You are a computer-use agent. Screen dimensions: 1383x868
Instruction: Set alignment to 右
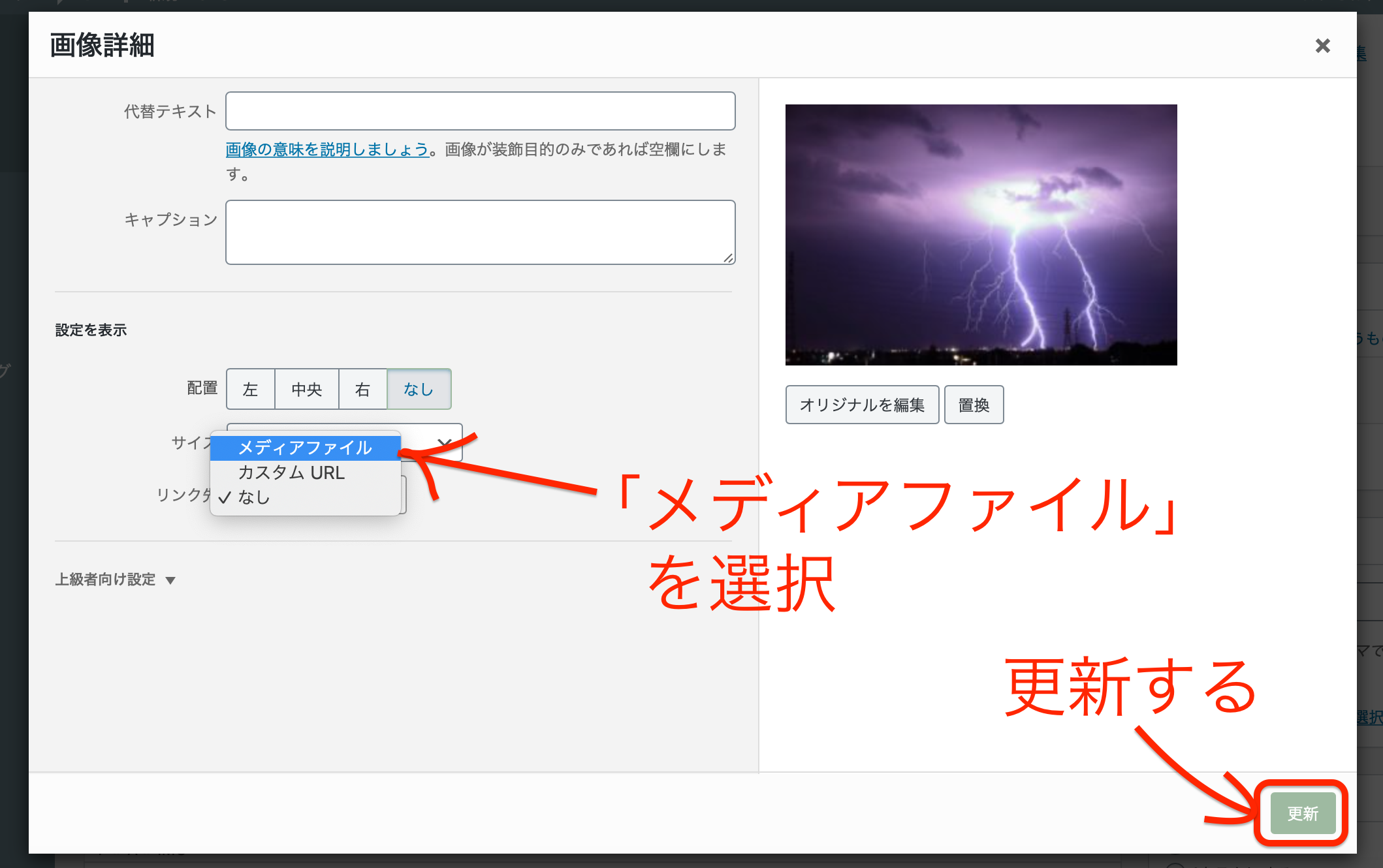pos(362,390)
